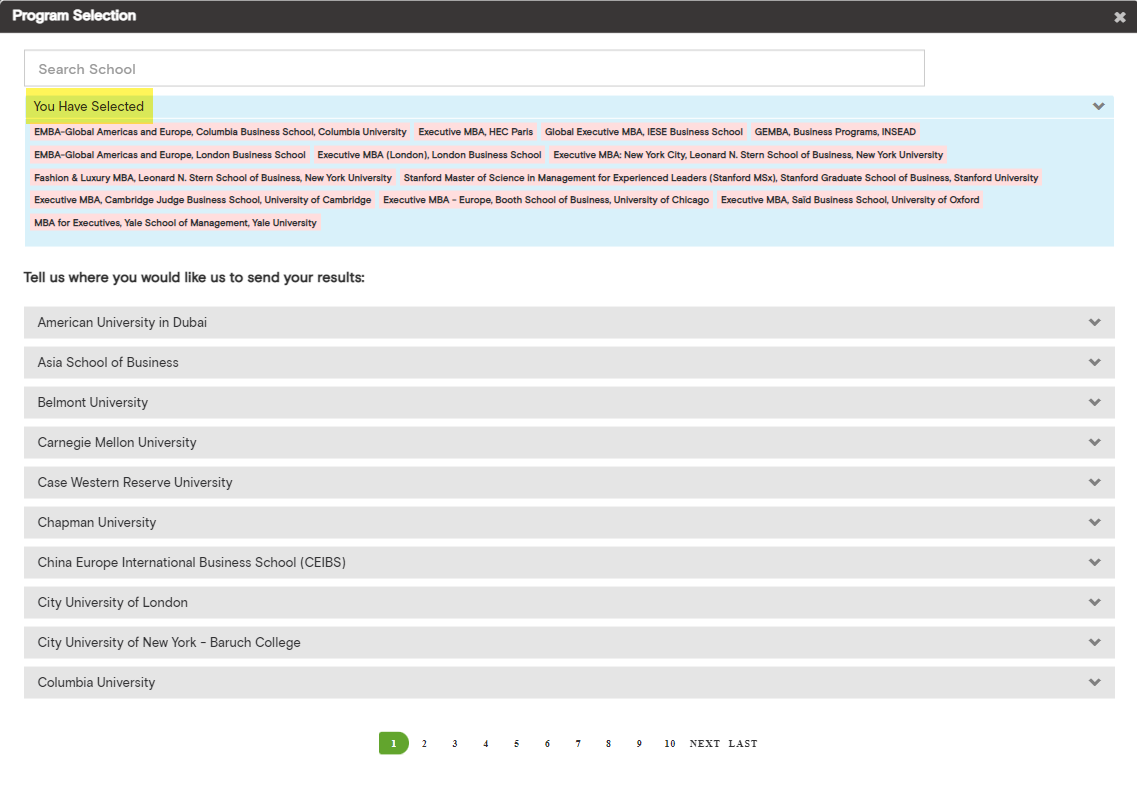
Task: Expand Baruch College row chevron
Action: pos(1094,642)
